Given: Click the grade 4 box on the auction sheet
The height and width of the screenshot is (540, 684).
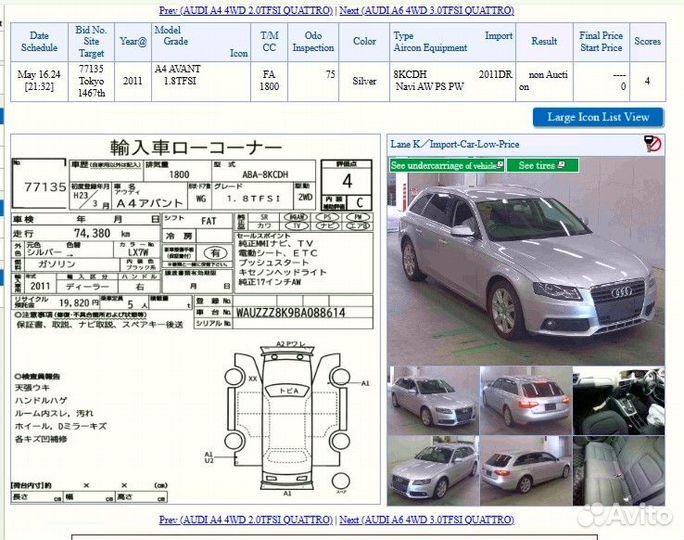Looking at the screenshot, I should click(347, 181).
